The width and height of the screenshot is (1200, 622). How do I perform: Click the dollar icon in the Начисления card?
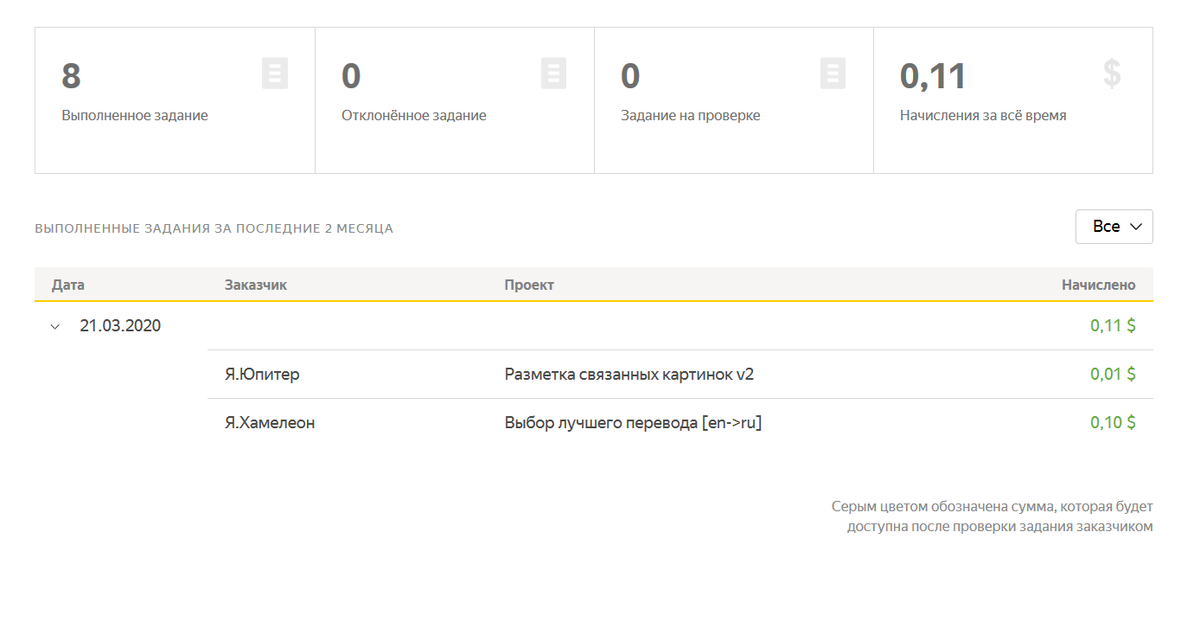[1110, 72]
